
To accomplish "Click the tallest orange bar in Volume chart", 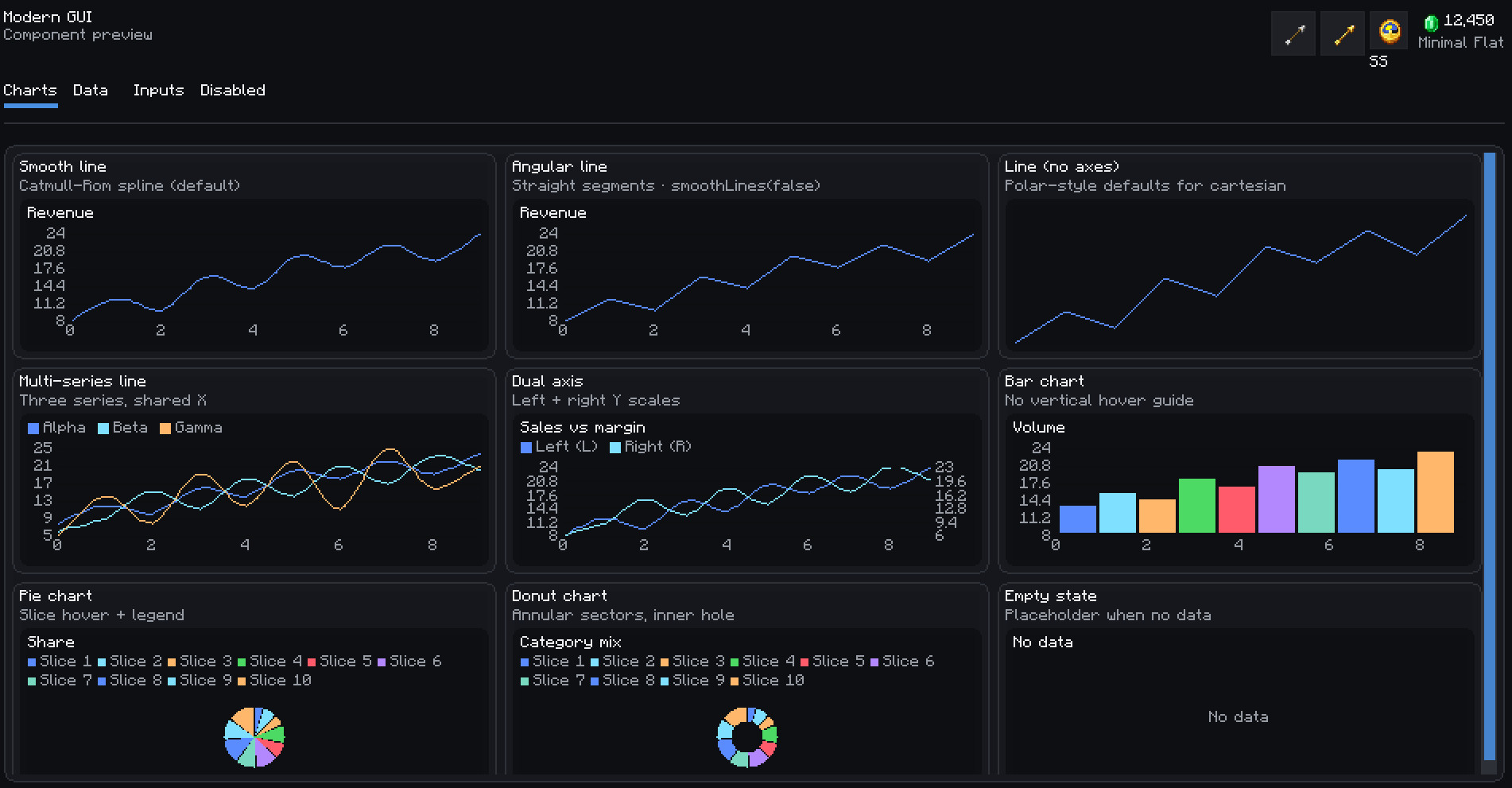I will [1436, 492].
